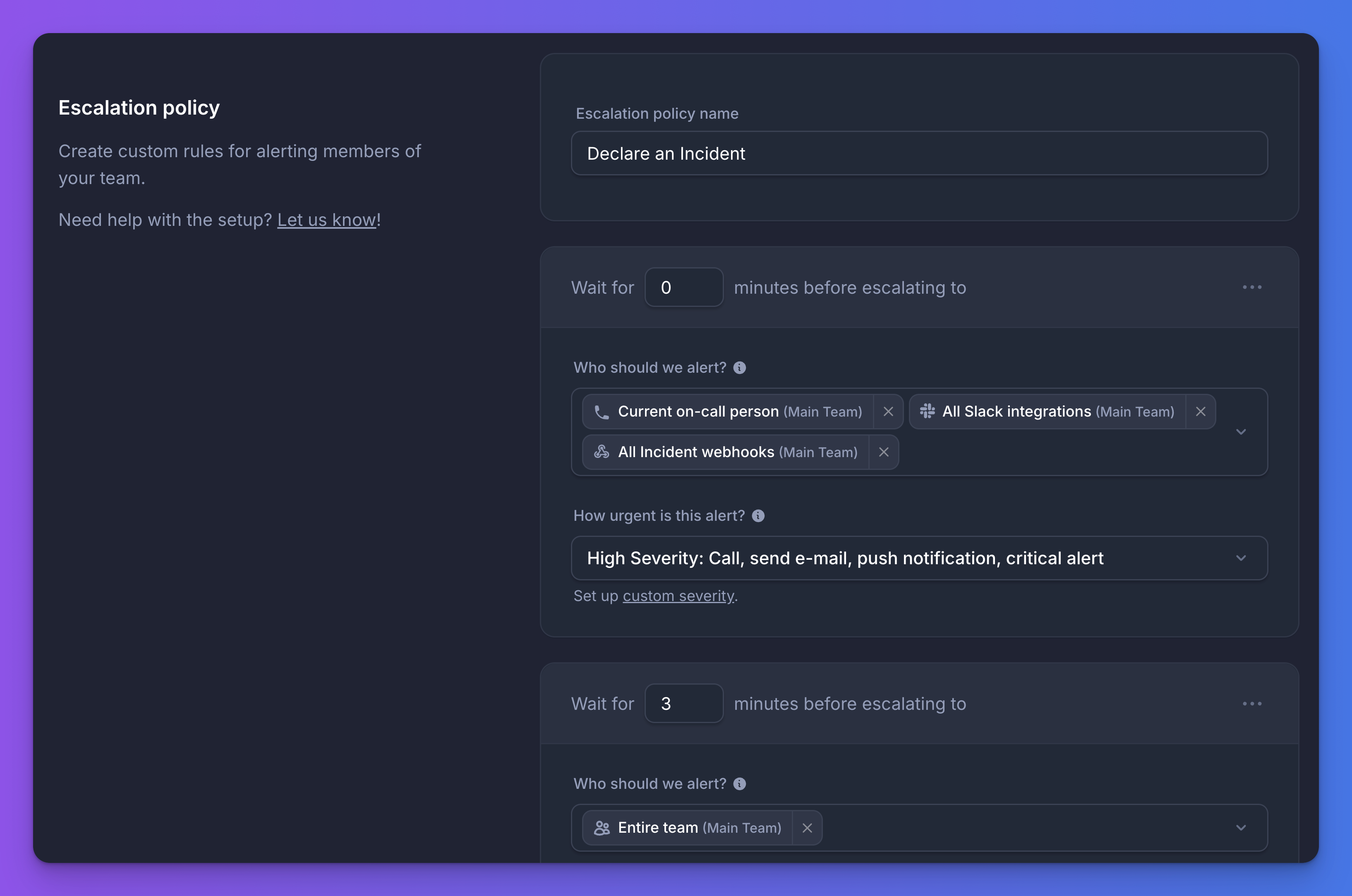This screenshot has width=1352, height=896.
Task: Follow the custom severity link
Action: [678, 596]
